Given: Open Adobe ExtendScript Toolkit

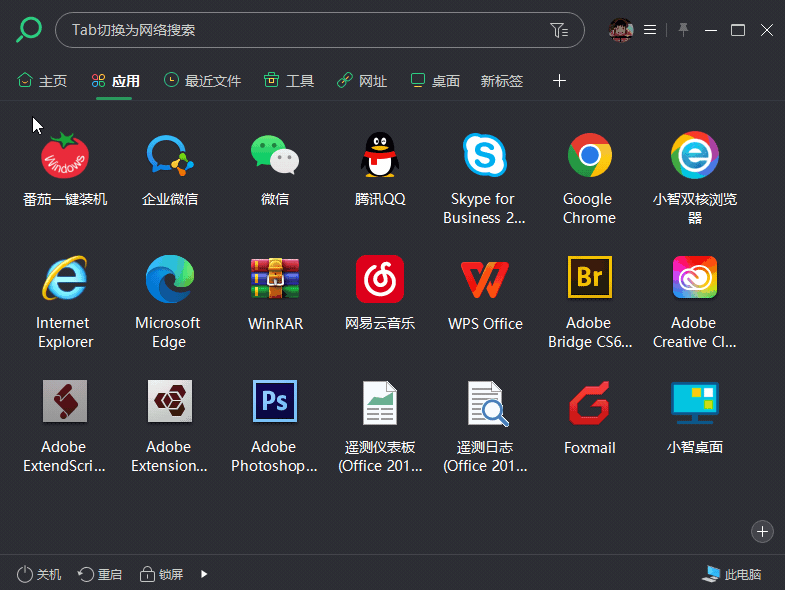Looking at the screenshot, I should [x=65, y=401].
